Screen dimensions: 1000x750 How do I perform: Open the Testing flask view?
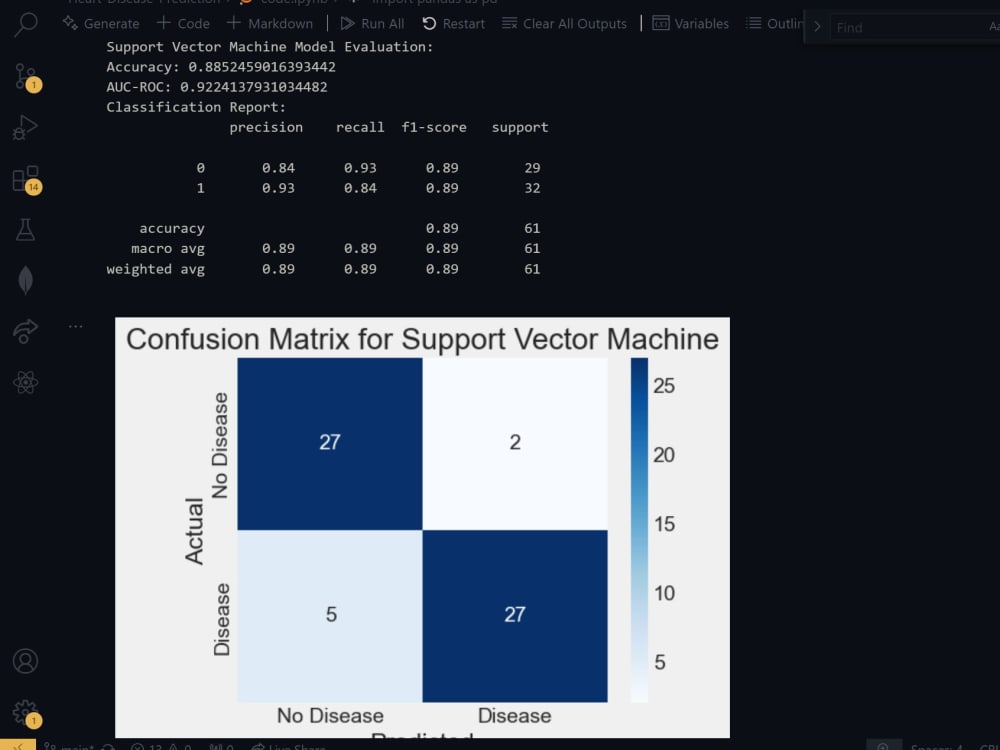click(26, 230)
